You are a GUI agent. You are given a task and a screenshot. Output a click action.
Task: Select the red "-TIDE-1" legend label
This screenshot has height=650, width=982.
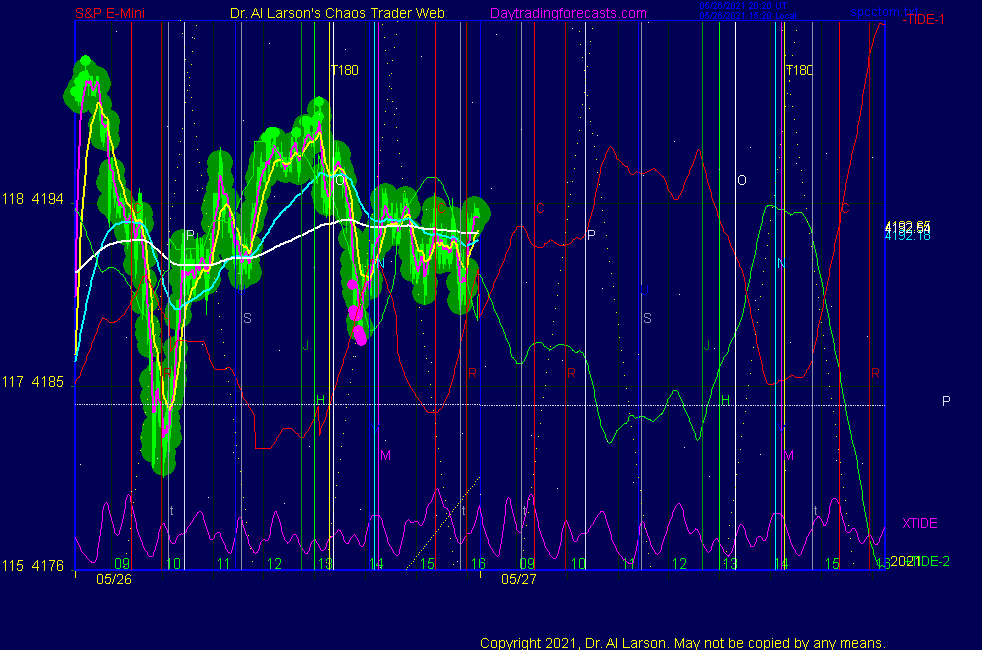point(923,19)
